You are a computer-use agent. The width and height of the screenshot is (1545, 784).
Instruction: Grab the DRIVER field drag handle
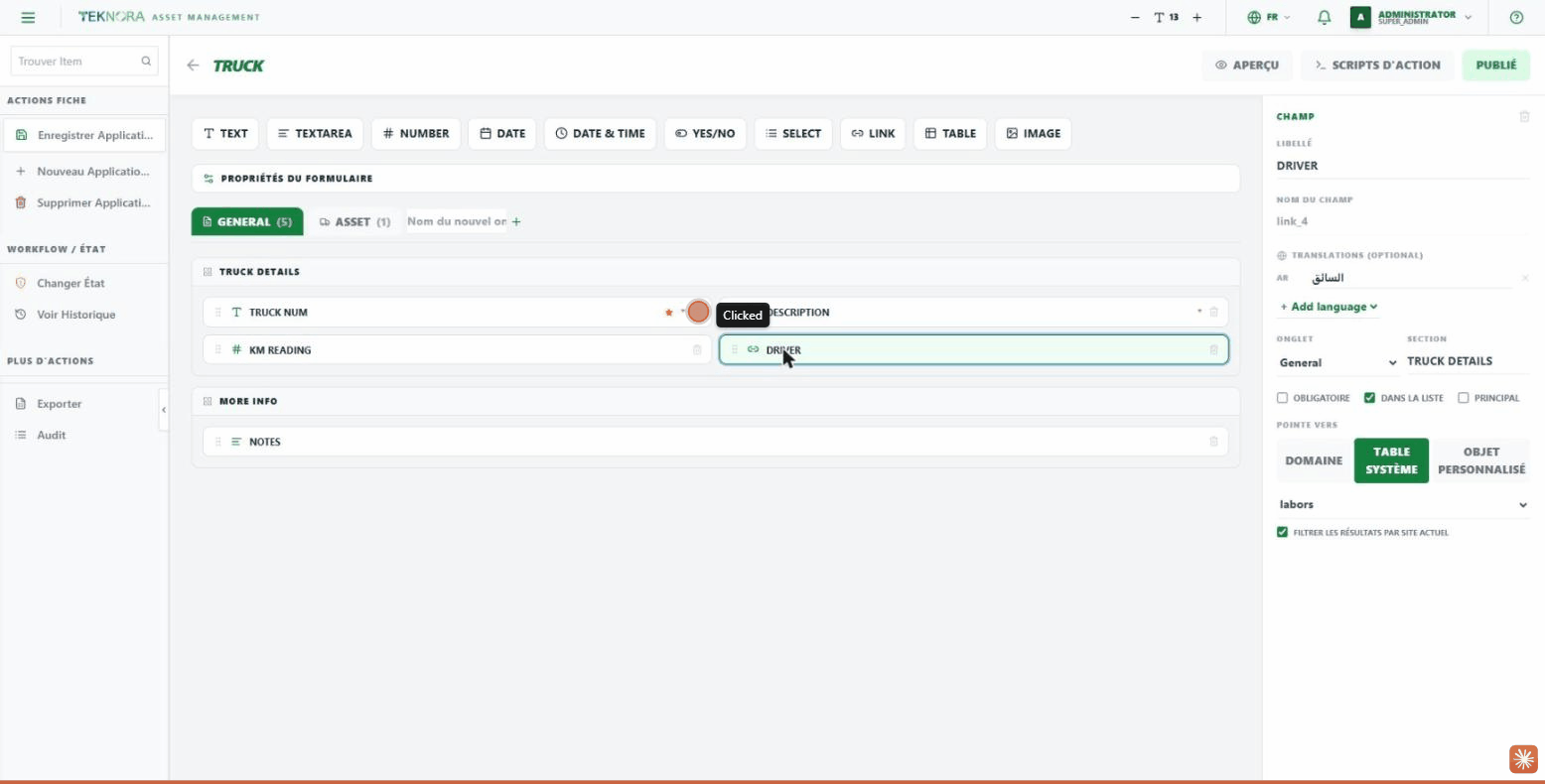coord(735,350)
